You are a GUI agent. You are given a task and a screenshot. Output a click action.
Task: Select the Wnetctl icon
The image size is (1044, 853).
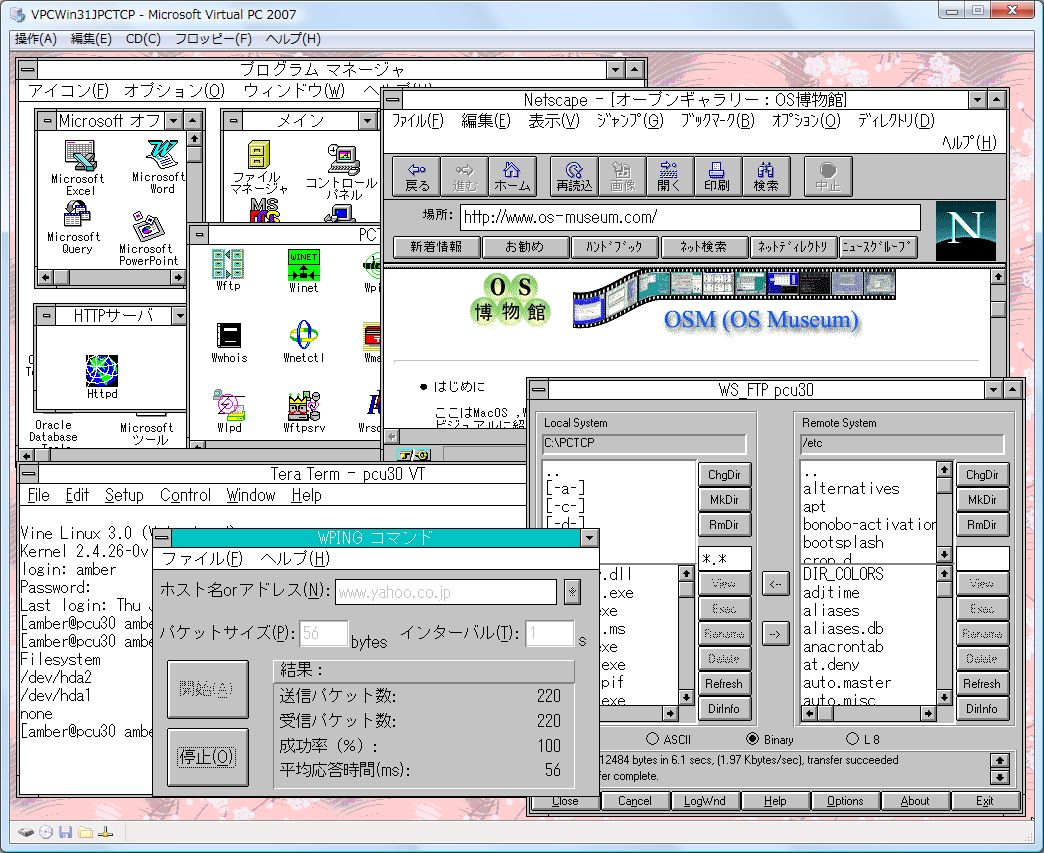304,342
